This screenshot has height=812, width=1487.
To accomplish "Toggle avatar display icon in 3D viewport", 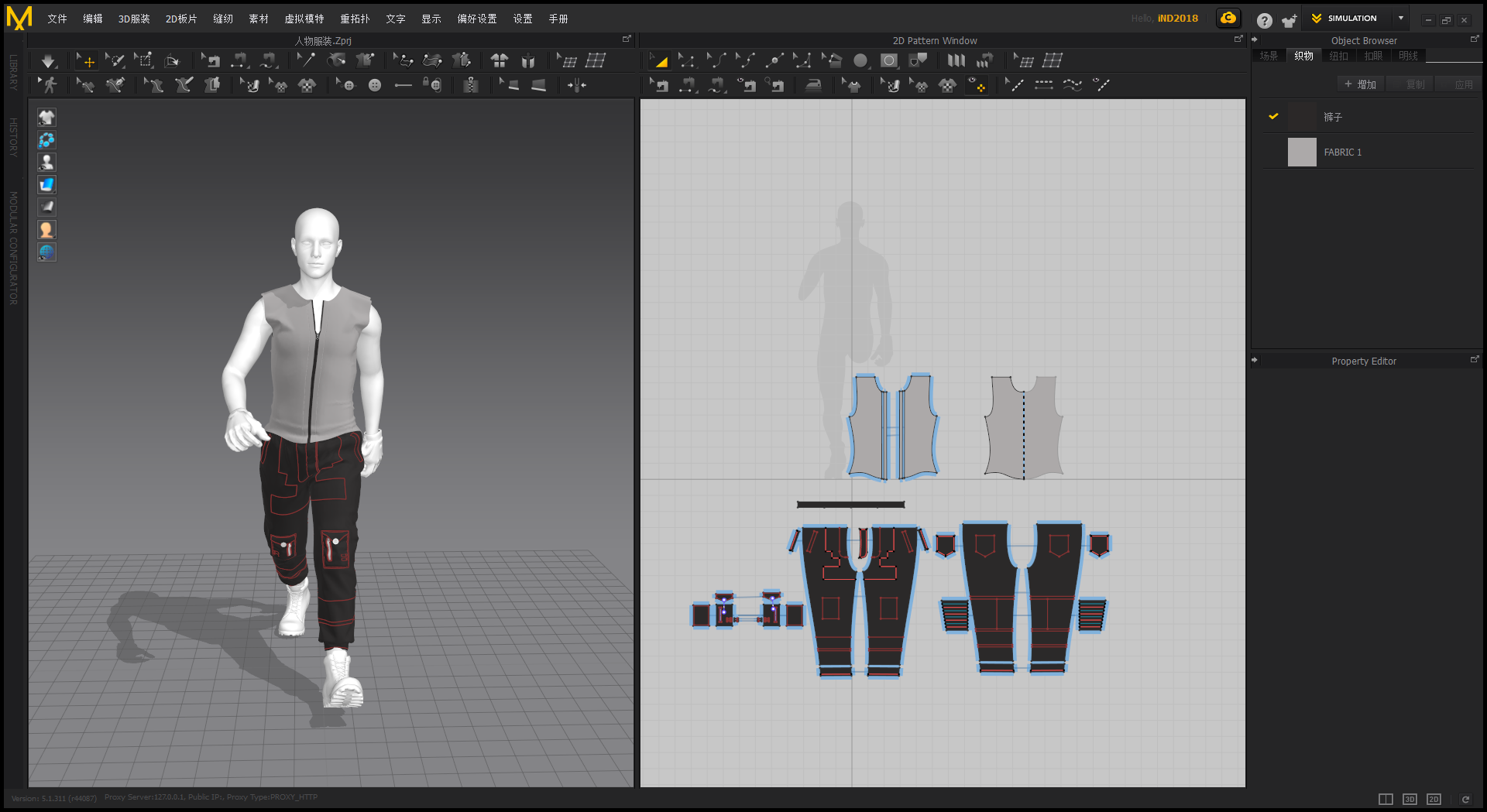I will 46,163.
